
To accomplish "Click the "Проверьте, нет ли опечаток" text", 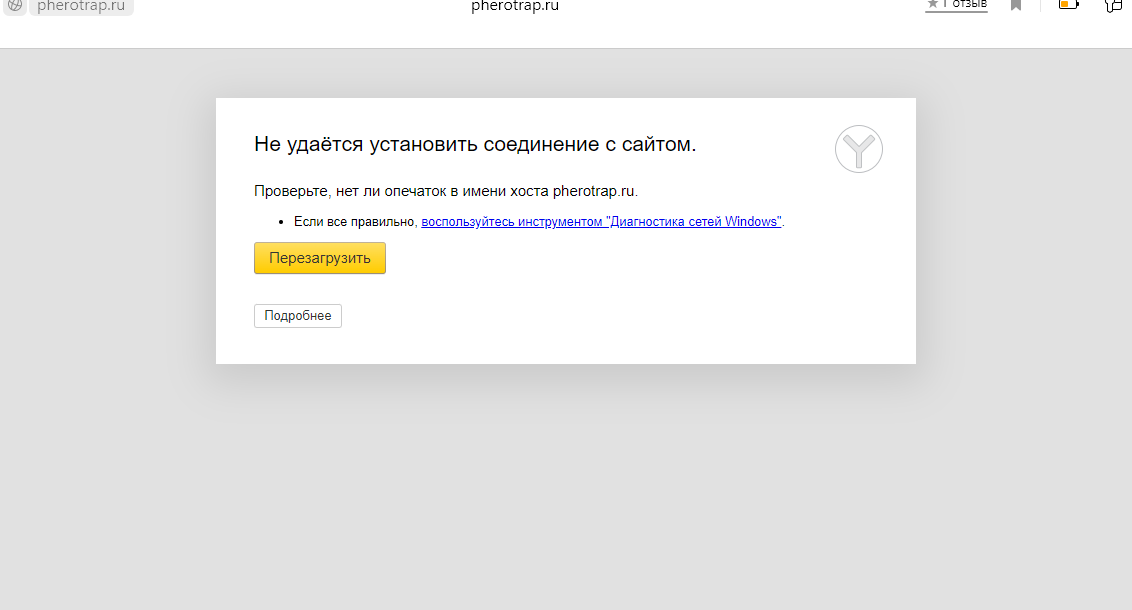I will pyautogui.click(x=445, y=191).
